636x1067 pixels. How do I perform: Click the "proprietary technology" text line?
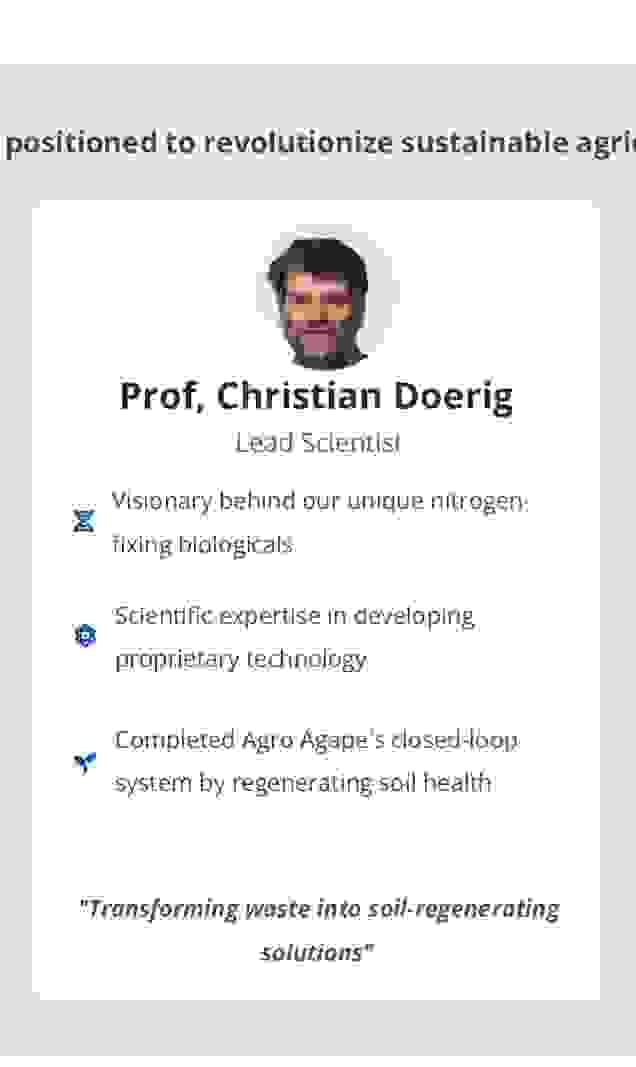(241, 660)
